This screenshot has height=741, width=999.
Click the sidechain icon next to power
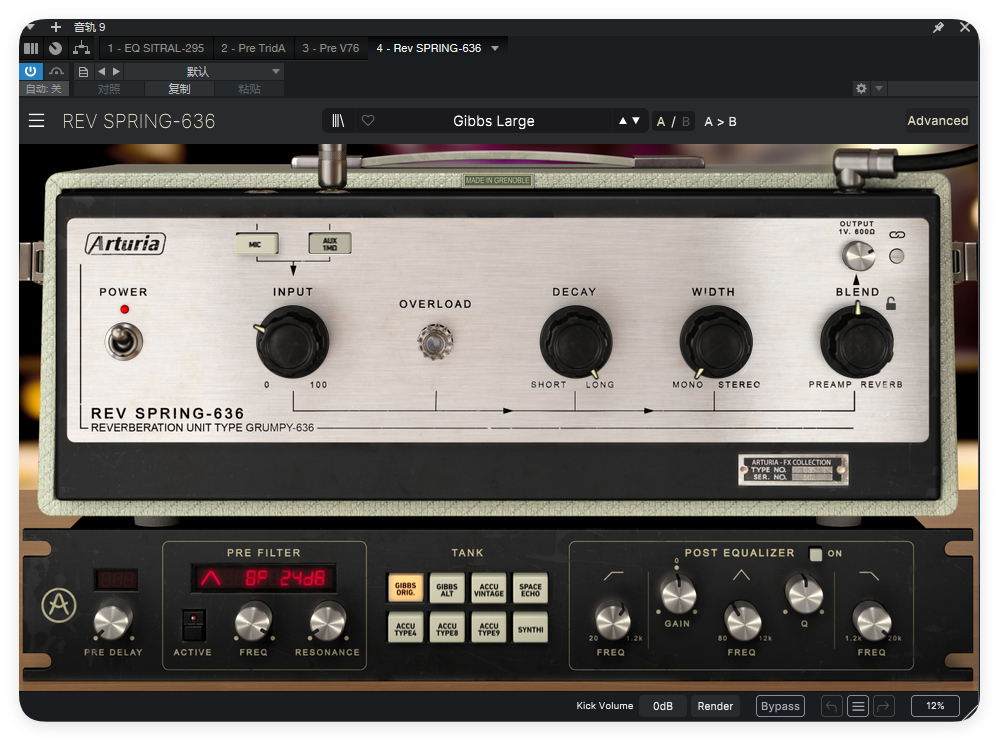click(x=57, y=71)
